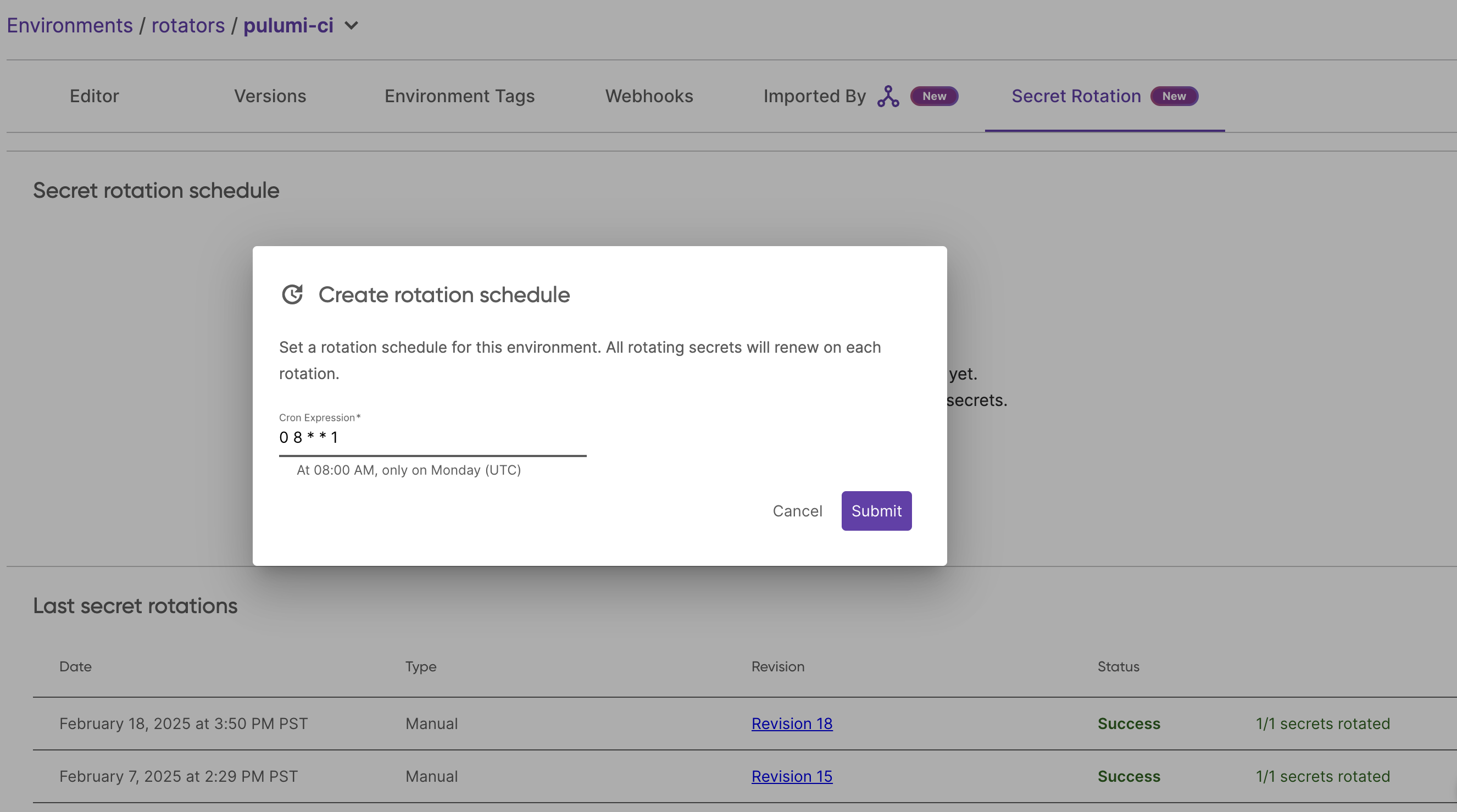Switch to the Editor tab
This screenshot has width=1457, height=812.
tap(94, 96)
